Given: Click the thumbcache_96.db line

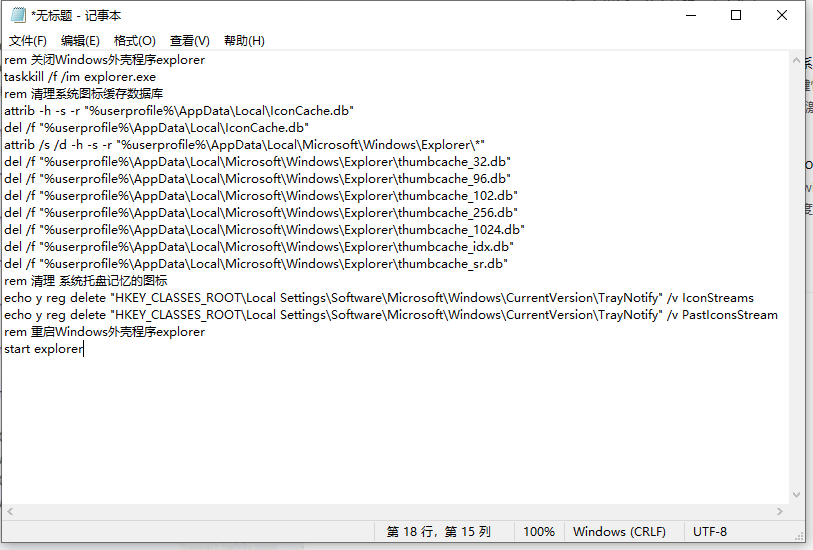Looking at the screenshot, I should click(257, 179).
